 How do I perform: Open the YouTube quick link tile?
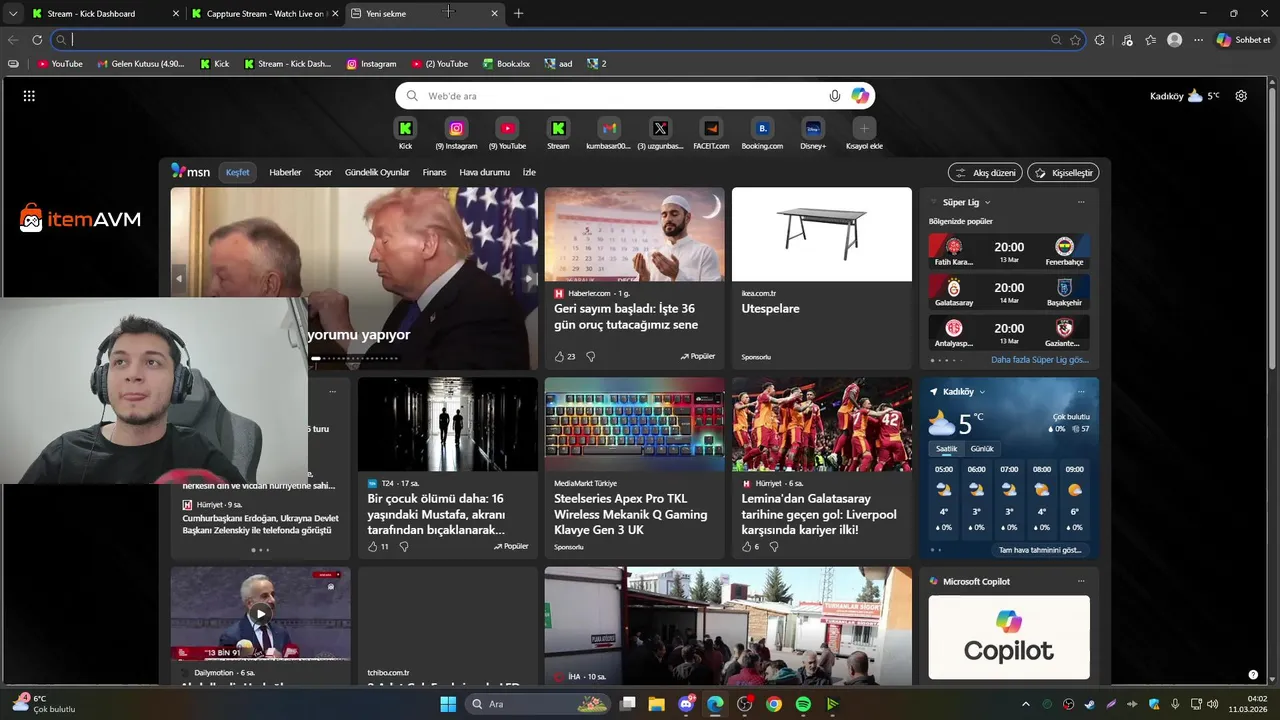pos(507,128)
